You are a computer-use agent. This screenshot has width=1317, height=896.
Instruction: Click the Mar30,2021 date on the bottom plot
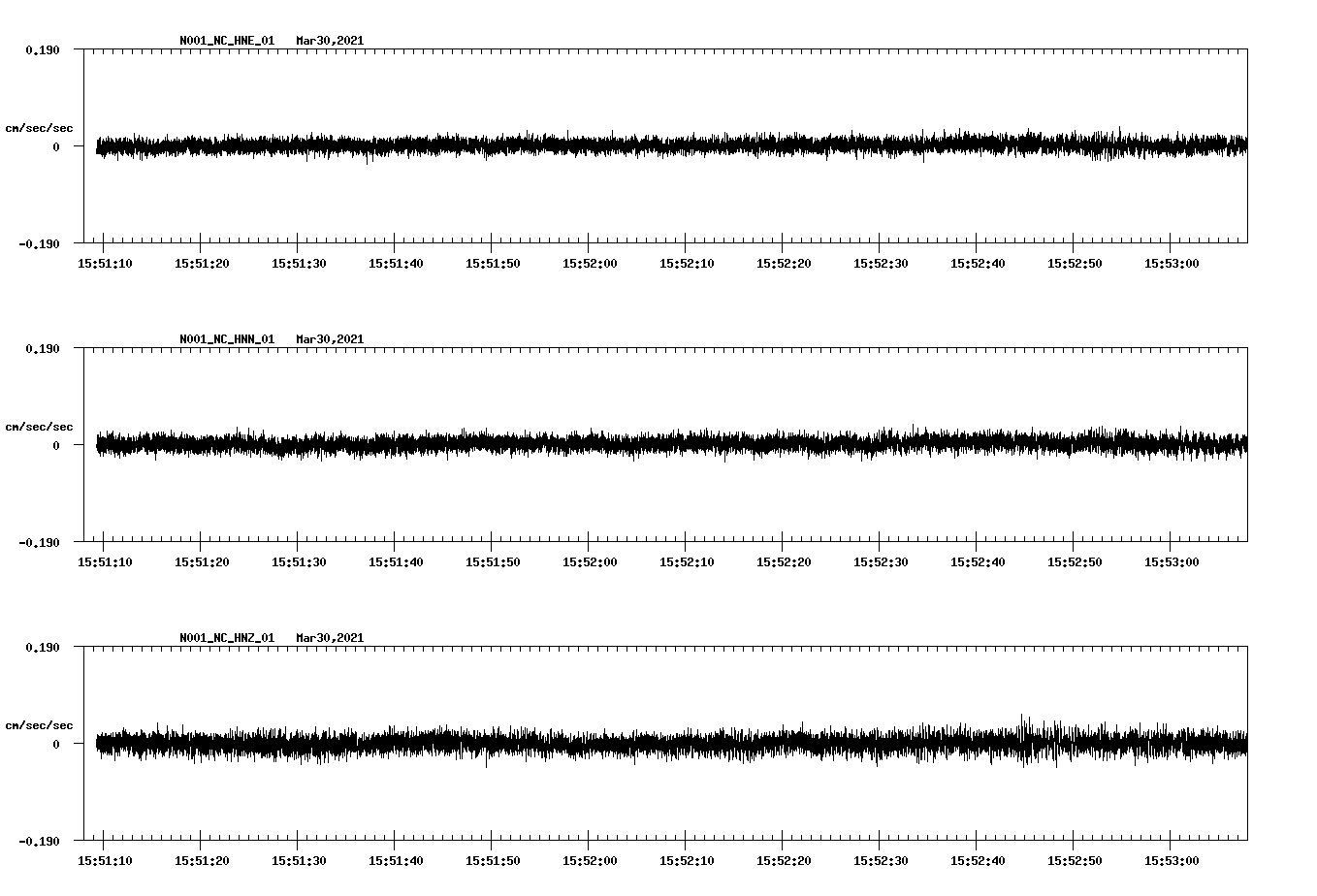(331, 637)
